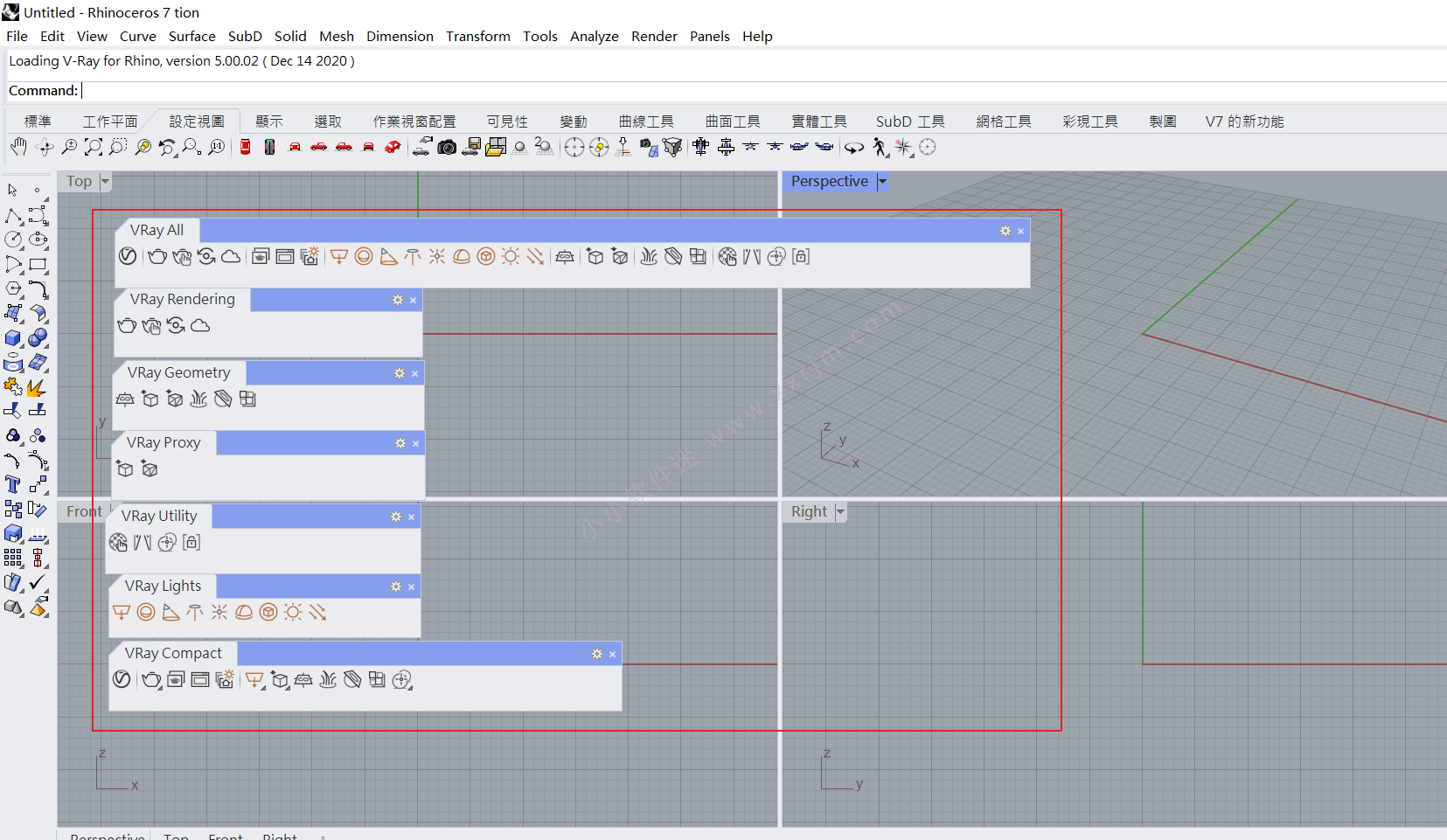Switch to the V7 的新功能 toolbar tab
Viewport: 1447px width, 840px height.
click(1244, 121)
